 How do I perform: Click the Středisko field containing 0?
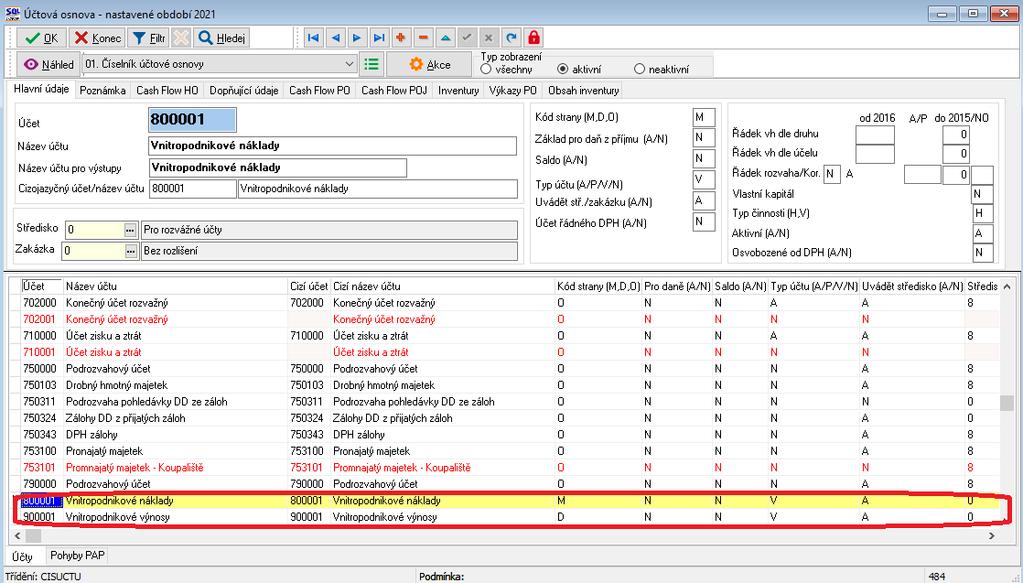click(95, 230)
